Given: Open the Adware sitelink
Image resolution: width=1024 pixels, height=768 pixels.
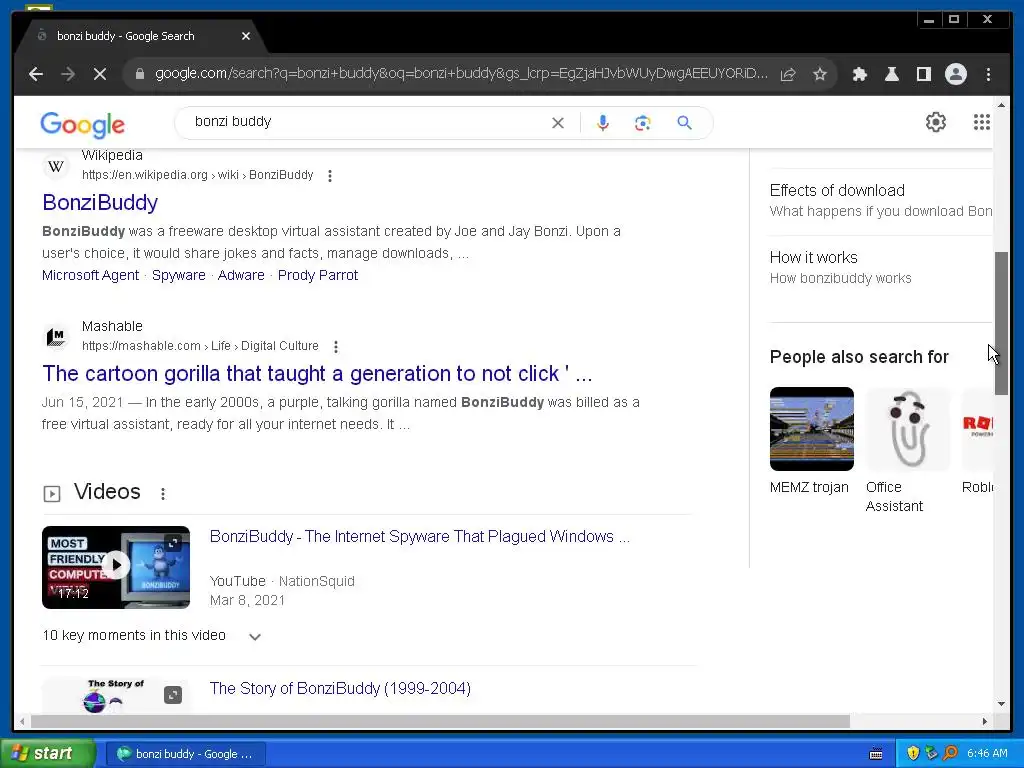Looking at the screenshot, I should pyautogui.click(x=241, y=276).
